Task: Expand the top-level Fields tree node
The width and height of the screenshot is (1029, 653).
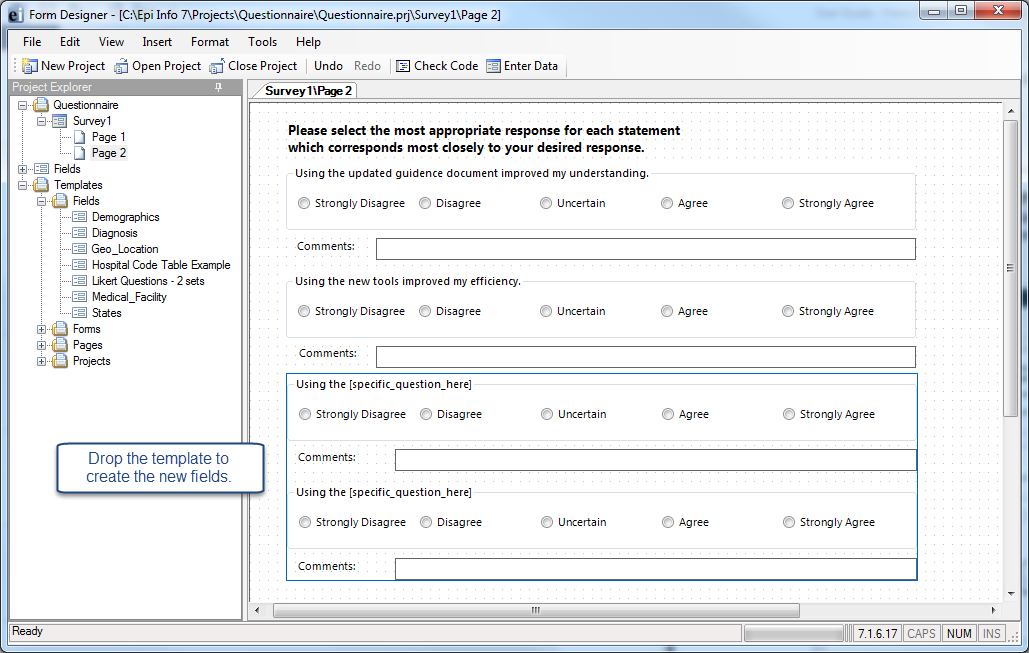Action: 22,169
